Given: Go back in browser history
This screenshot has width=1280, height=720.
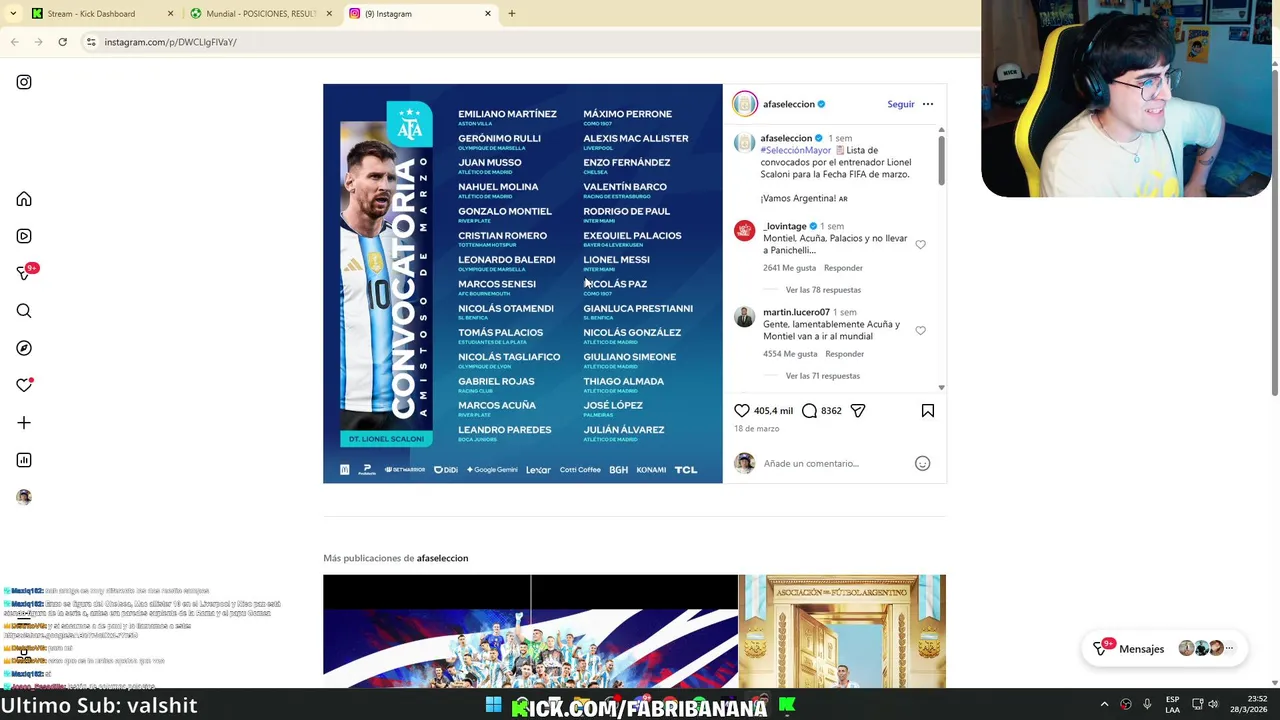Looking at the screenshot, I should (15, 42).
